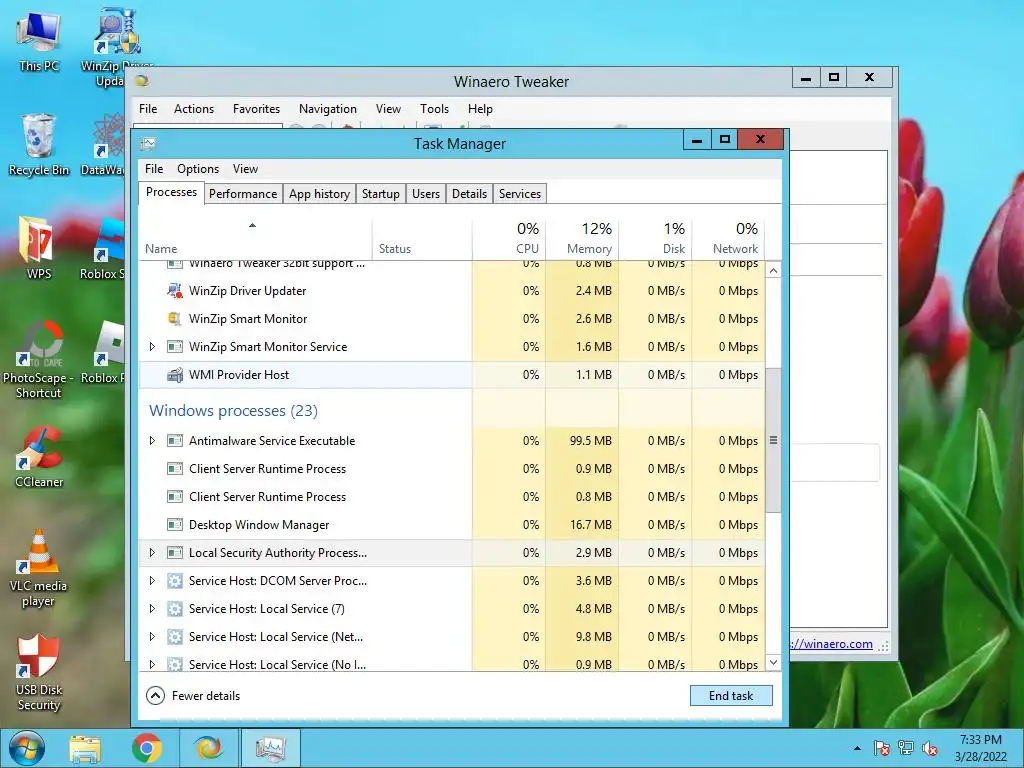This screenshot has height=768, width=1024.
Task: Open Navigation menu in Winaero Tweaker
Action: 328,109
